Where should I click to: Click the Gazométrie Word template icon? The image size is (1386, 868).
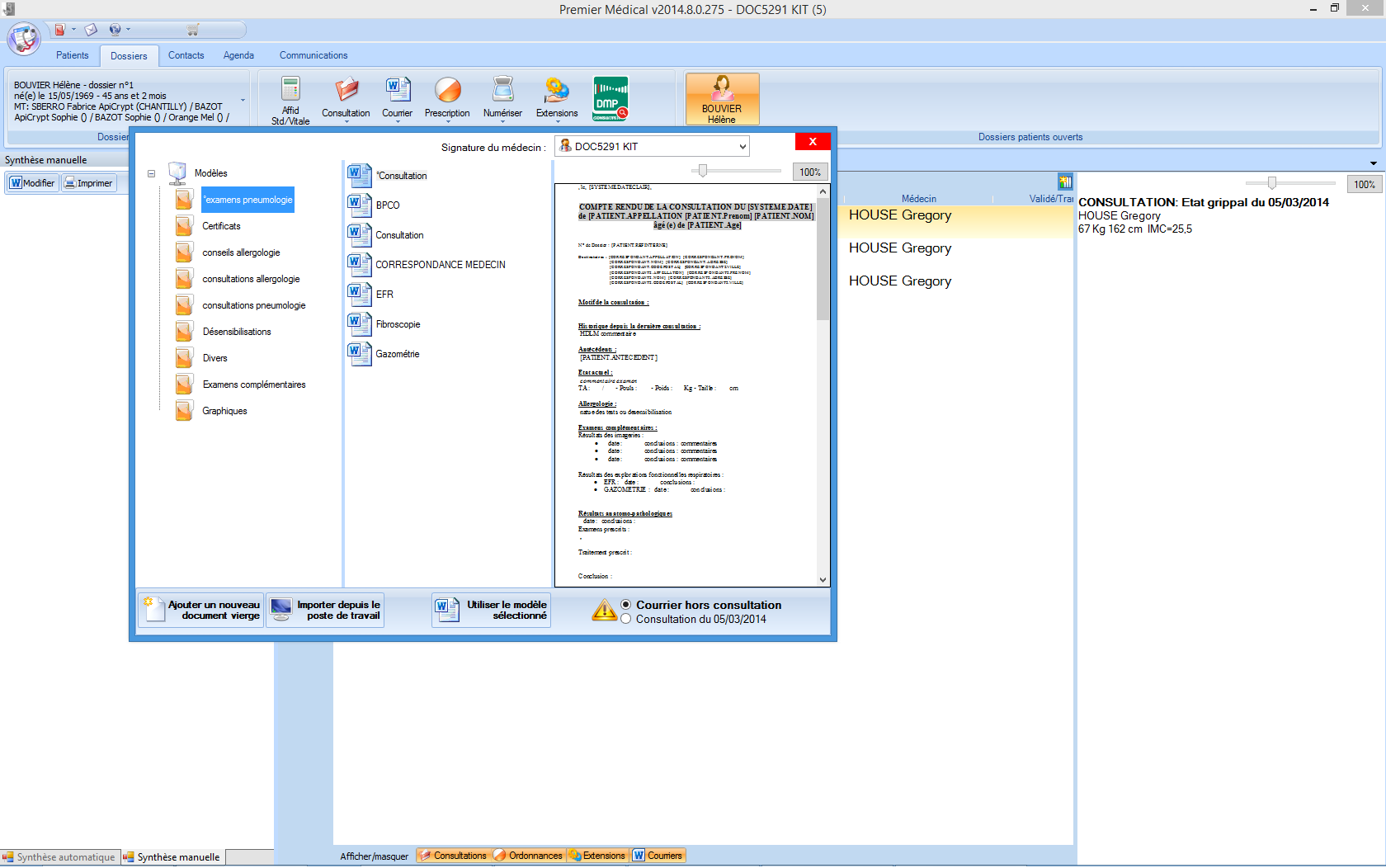[359, 353]
